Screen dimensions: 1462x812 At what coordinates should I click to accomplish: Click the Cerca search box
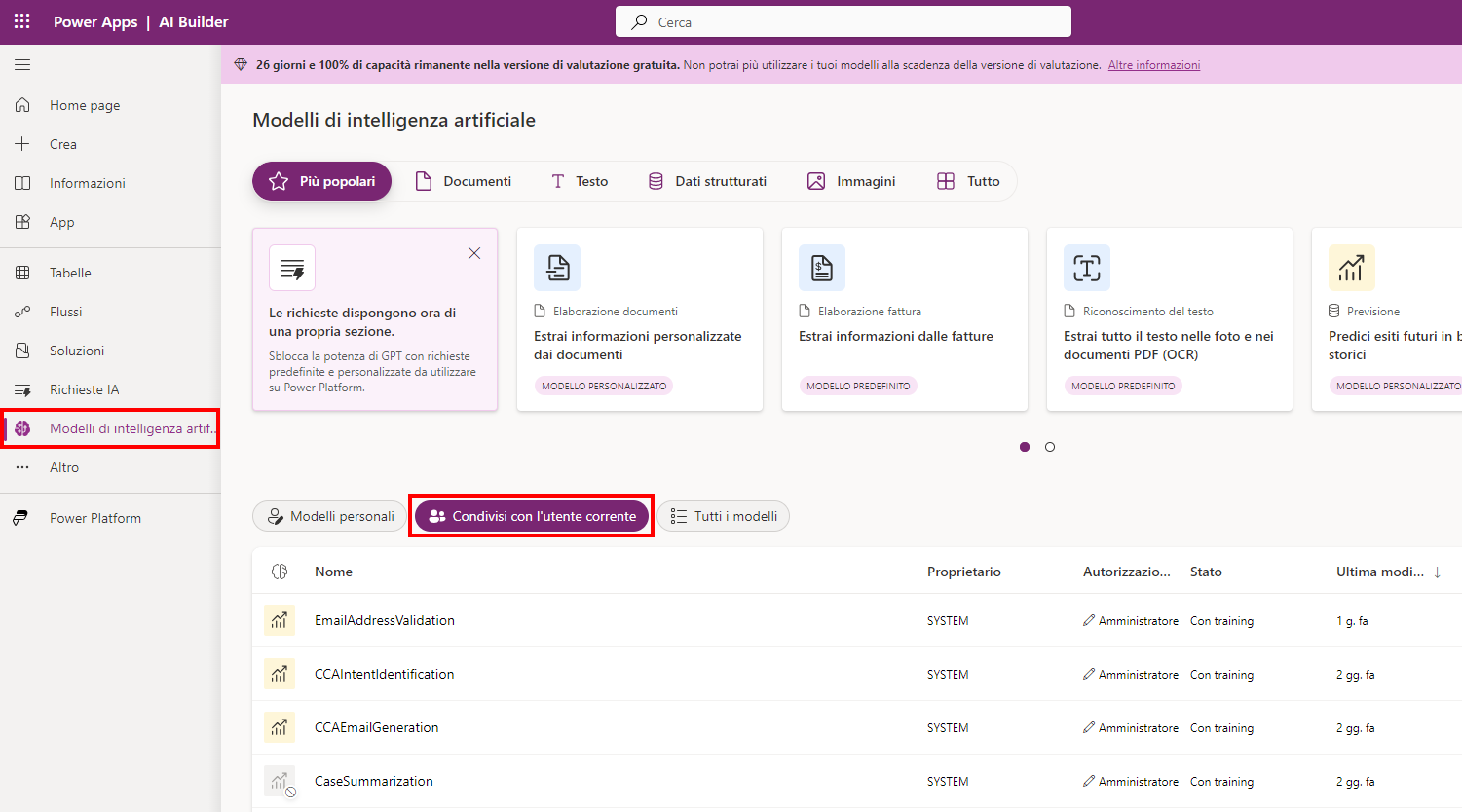843,21
